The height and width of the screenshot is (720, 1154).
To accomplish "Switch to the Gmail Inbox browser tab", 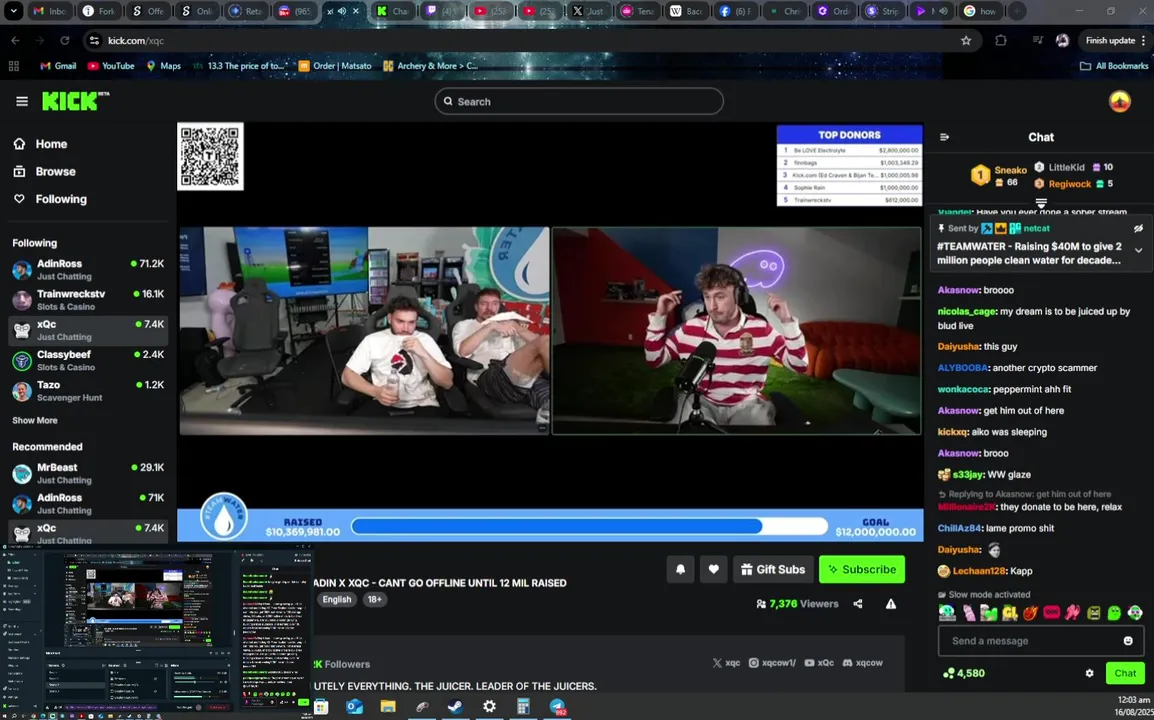I will pyautogui.click(x=49, y=11).
